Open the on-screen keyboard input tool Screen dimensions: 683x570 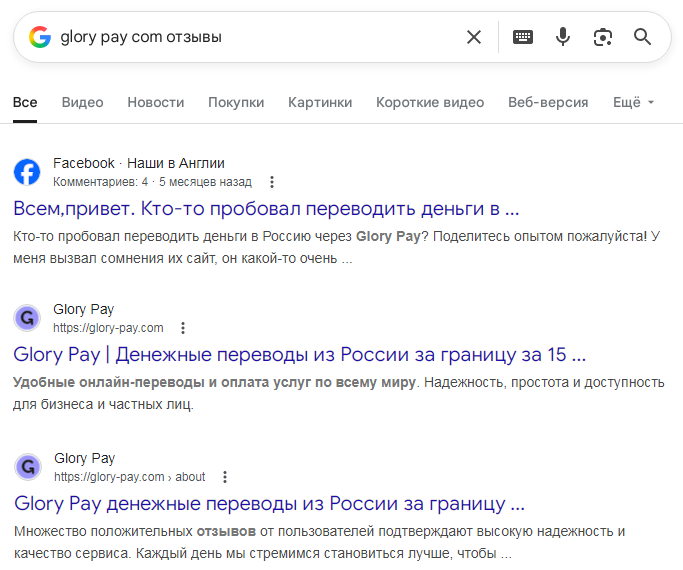tap(523, 37)
